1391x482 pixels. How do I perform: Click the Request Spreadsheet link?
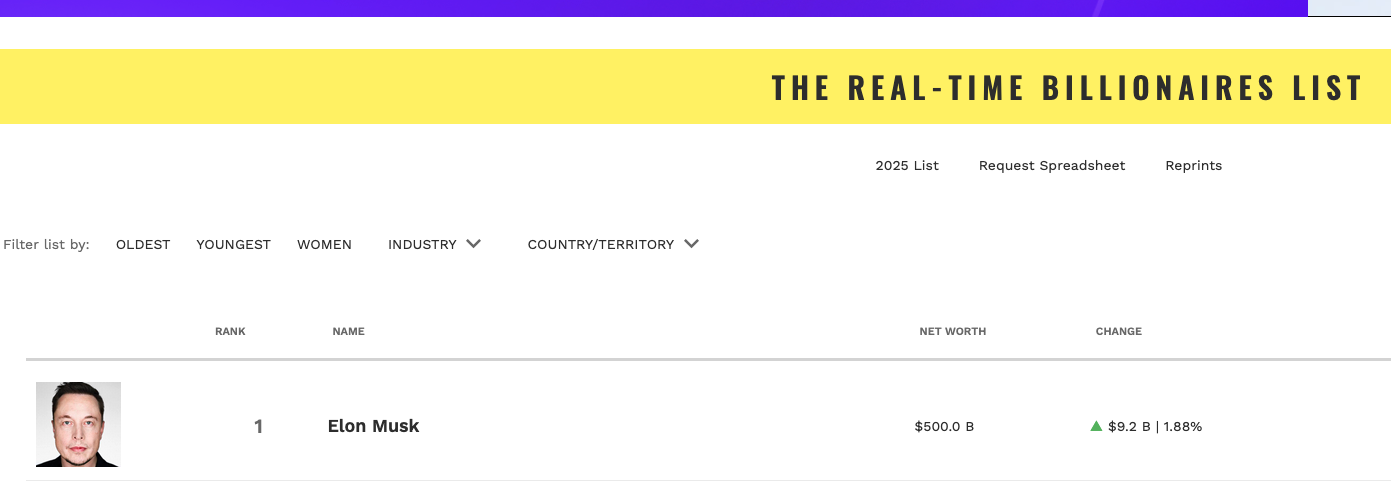pyautogui.click(x=1052, y=166)
